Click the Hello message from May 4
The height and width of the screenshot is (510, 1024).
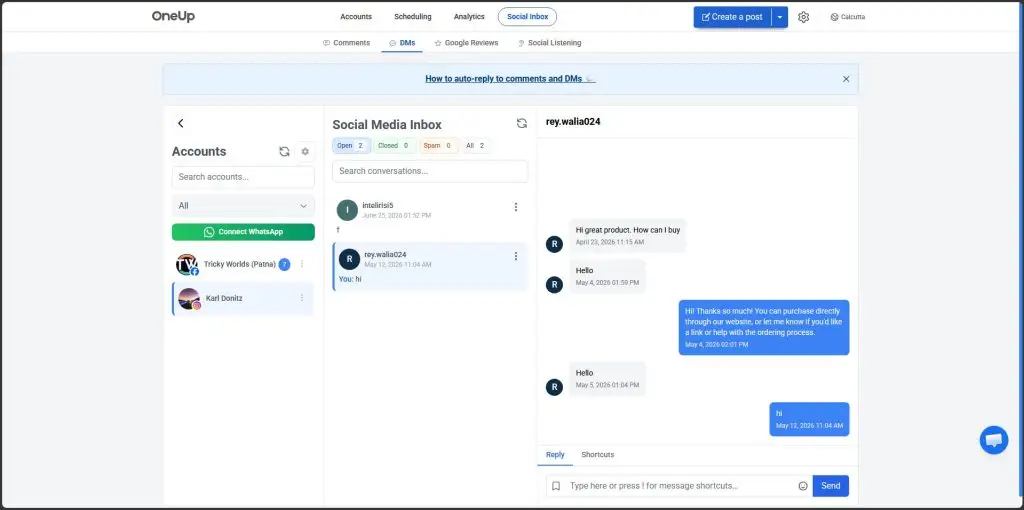[x=607, y=276]
